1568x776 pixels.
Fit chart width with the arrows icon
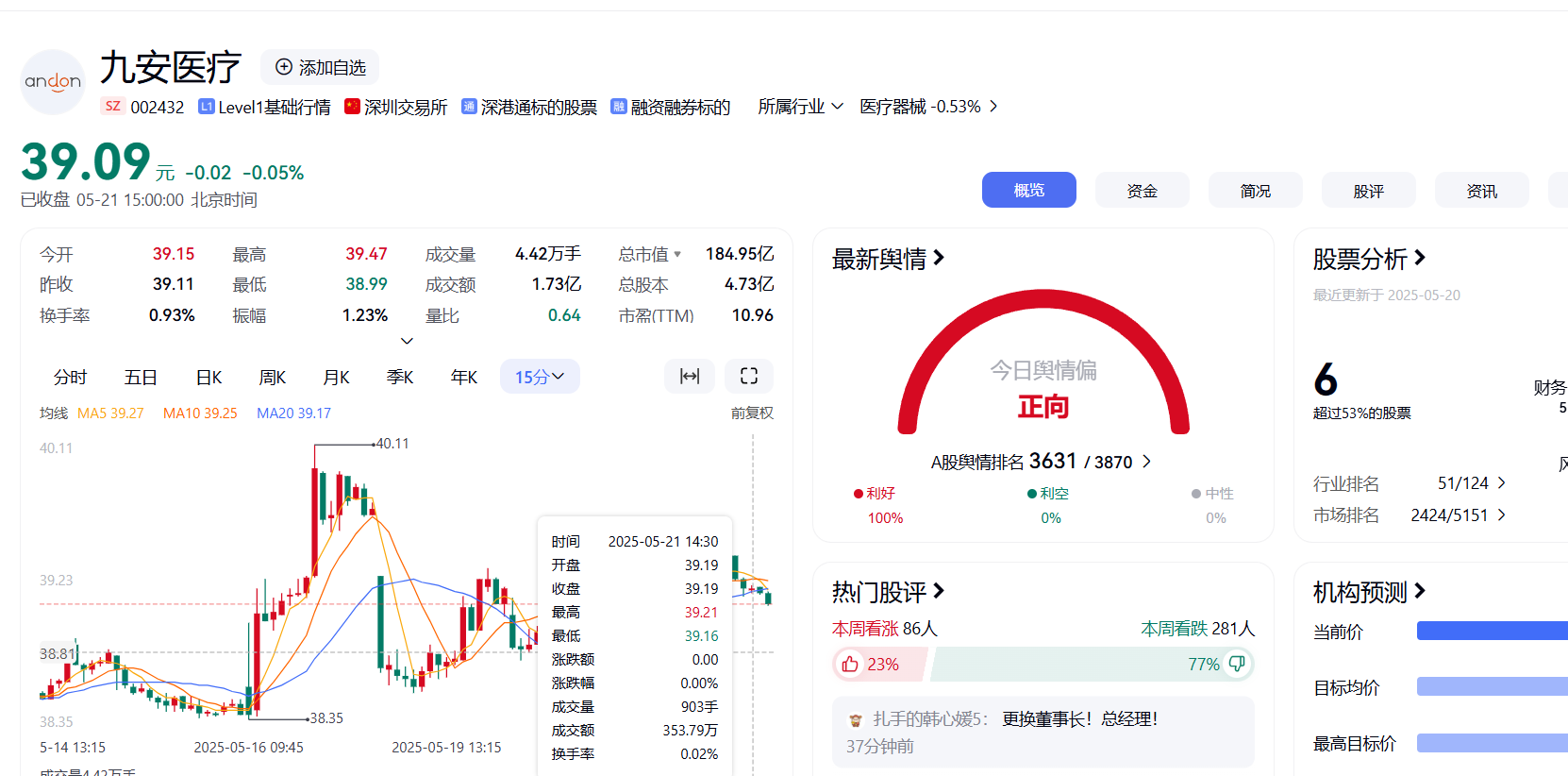tap(690, 376)
